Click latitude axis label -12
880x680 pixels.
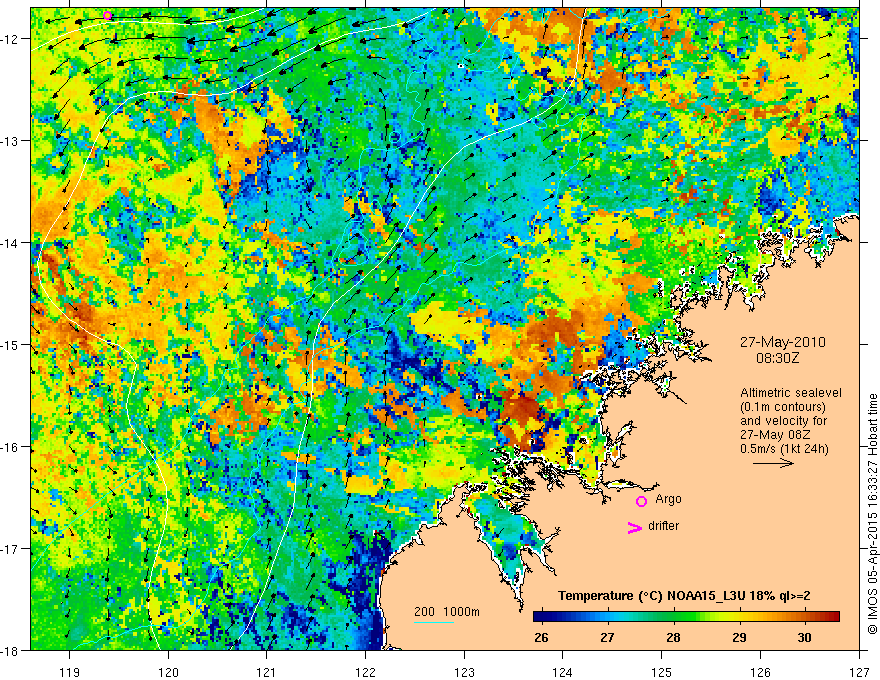[x=11, y=39]
